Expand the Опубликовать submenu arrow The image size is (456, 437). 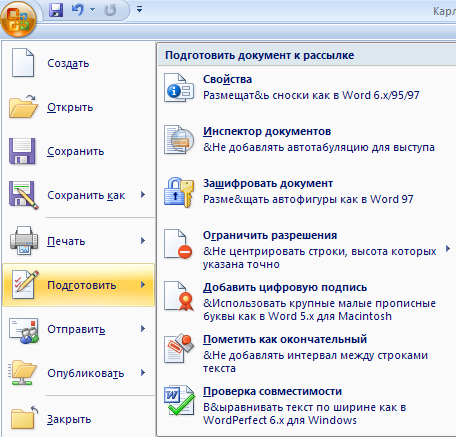(x=143, y=372)
